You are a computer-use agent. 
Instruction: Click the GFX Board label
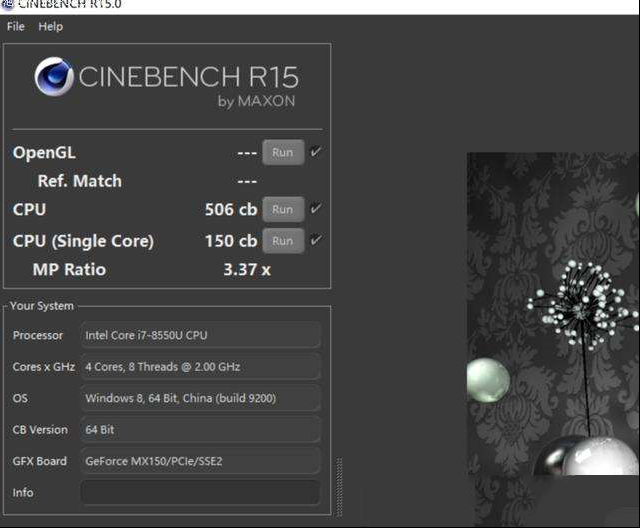tap(40, 461)
